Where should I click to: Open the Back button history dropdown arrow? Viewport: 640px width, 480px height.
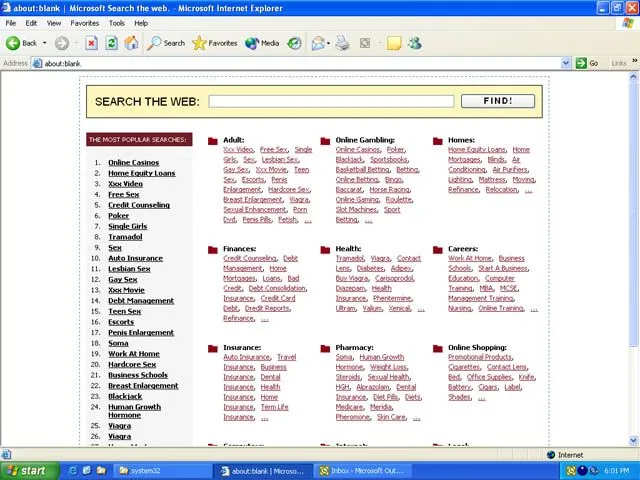(44, 43)
